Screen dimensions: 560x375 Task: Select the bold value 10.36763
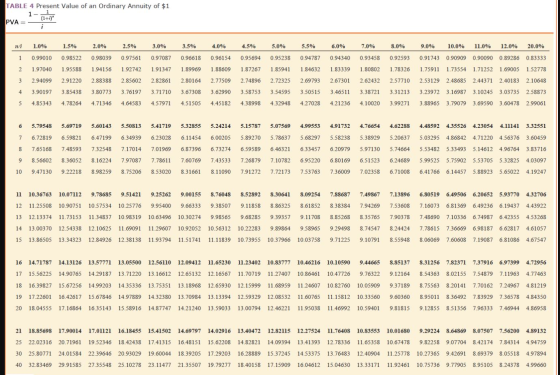40,195
